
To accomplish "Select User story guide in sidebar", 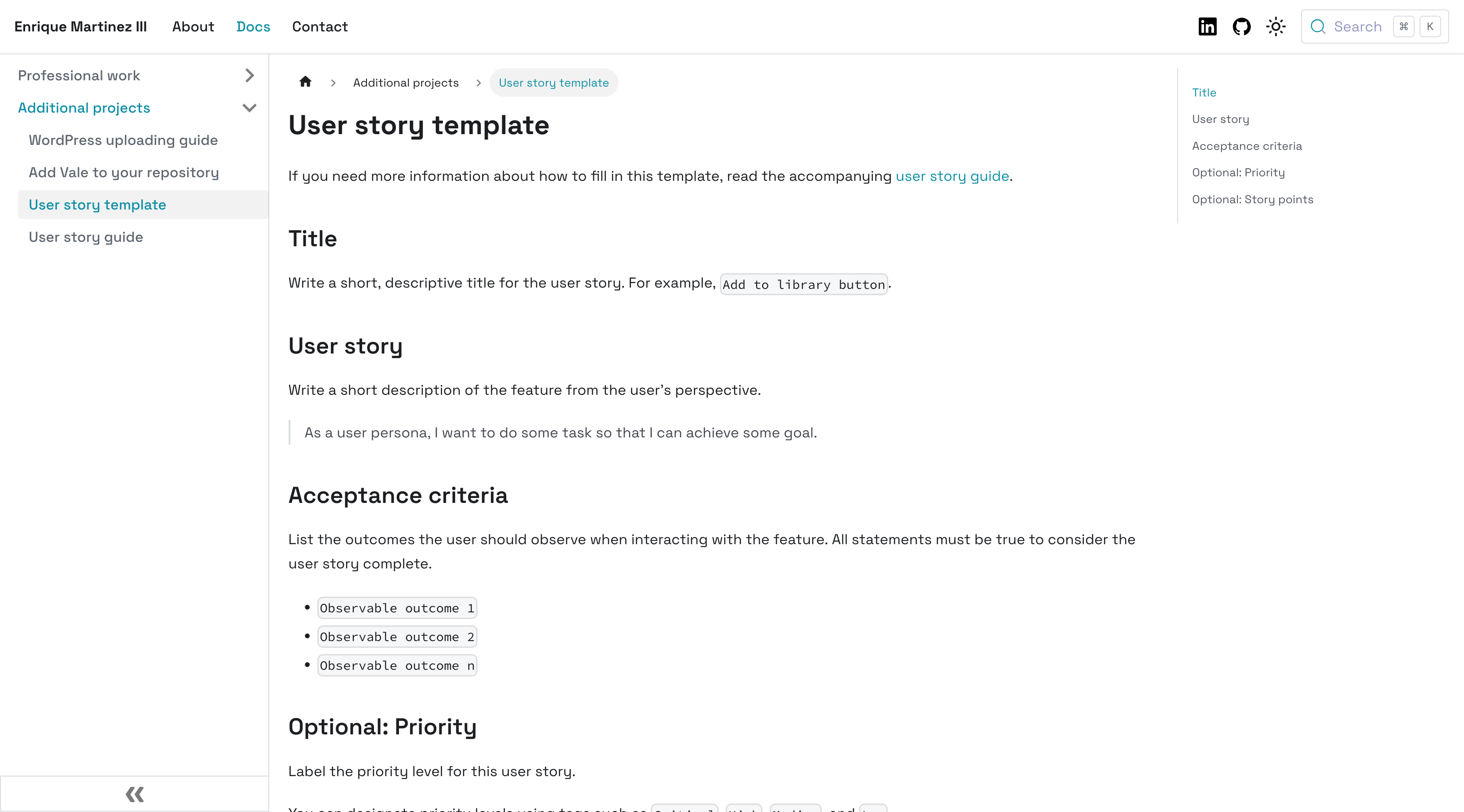I will [86, 237].
